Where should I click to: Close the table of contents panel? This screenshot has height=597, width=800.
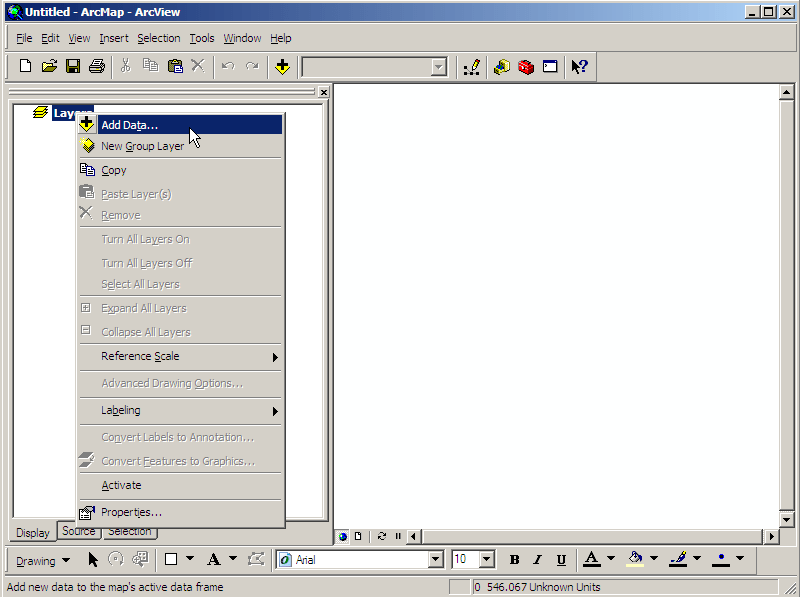pyautogui.click(x=324, y=92)
